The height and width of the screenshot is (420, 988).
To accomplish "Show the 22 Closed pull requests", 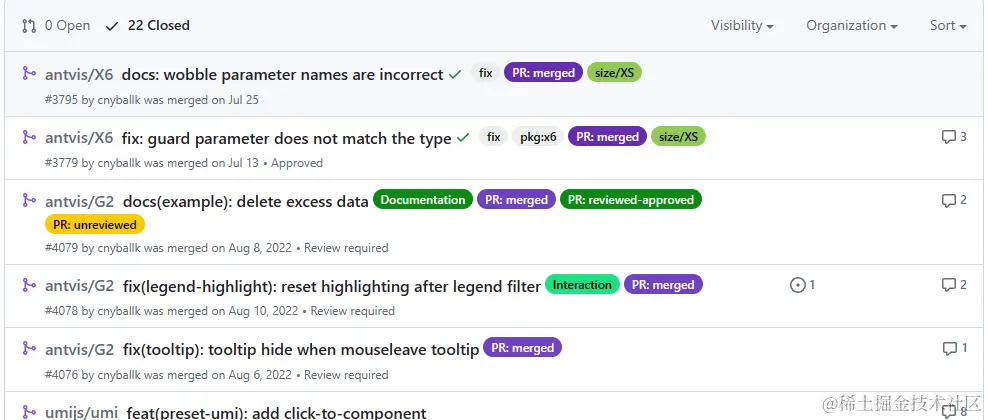I will point(159,26).
